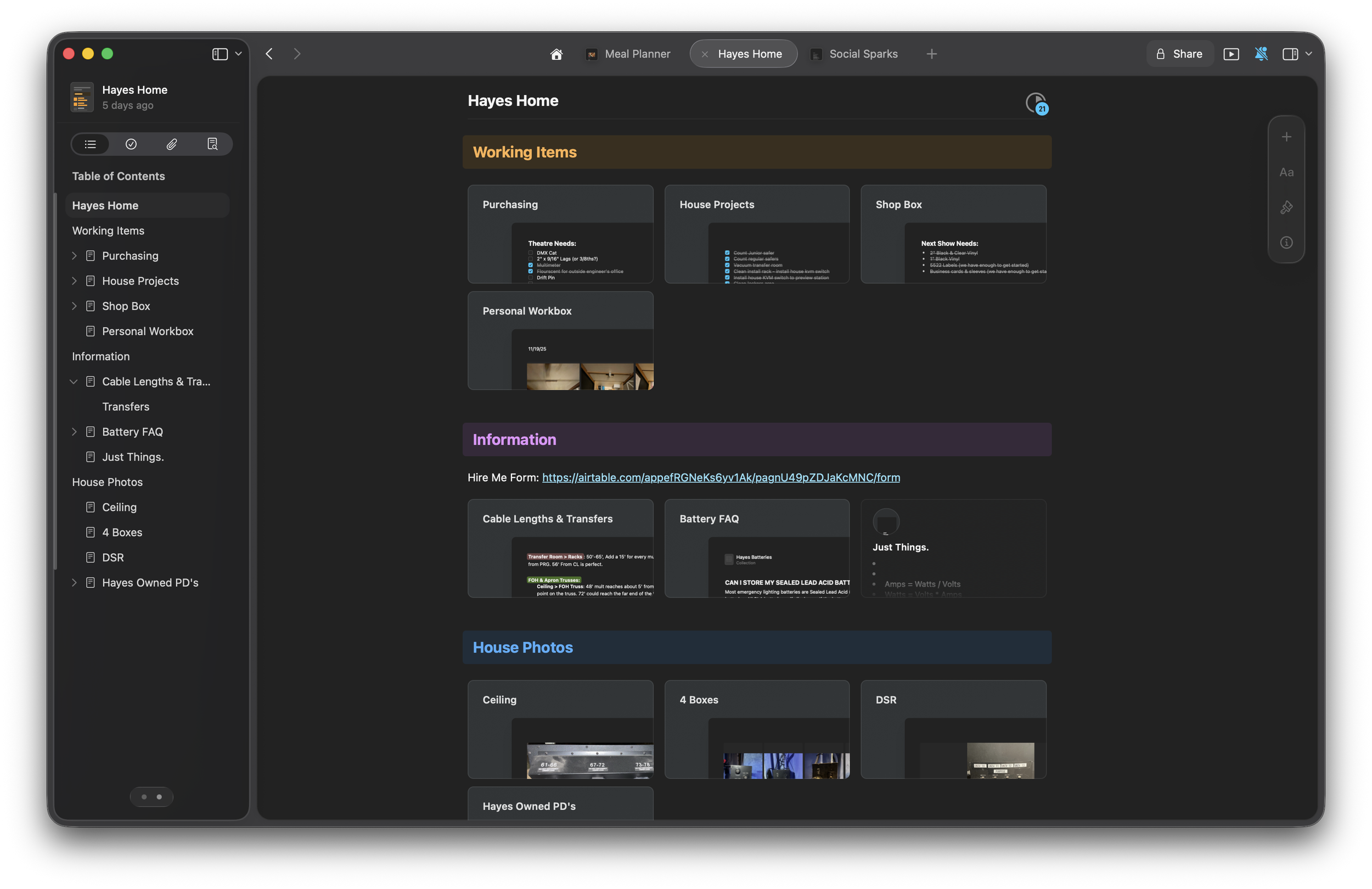This screenshot has height=889, width=1372.
Task: Switch to the Meal Planner tab
Action: point(628,54)
